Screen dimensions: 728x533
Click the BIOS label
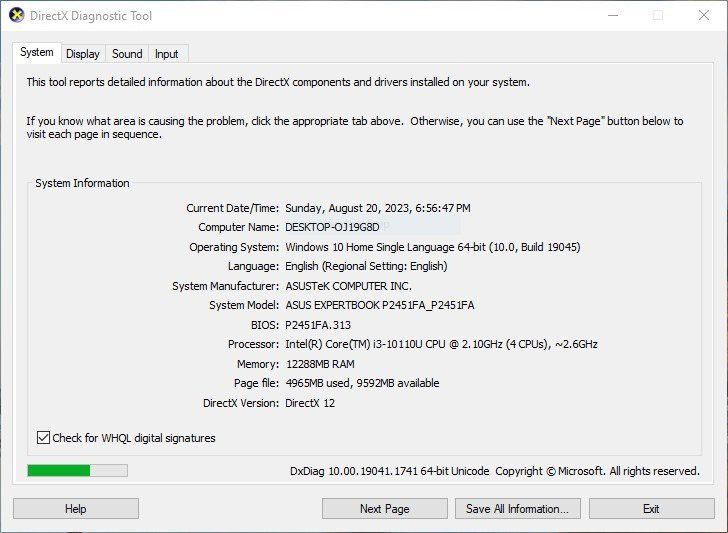click(265, 325)
